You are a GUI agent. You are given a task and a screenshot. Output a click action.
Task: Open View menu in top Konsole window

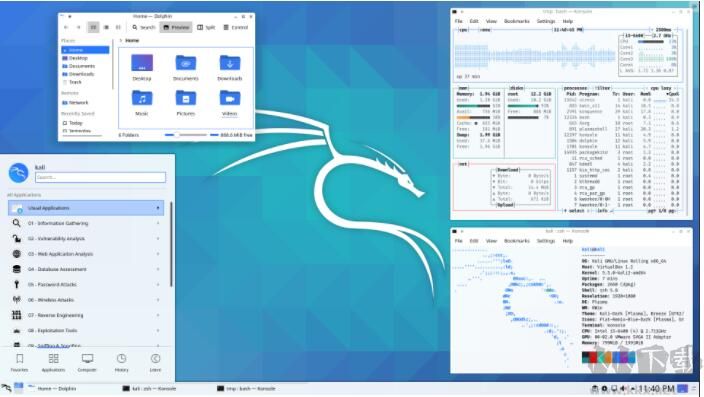pyautogui.click(x=492, y=21)
